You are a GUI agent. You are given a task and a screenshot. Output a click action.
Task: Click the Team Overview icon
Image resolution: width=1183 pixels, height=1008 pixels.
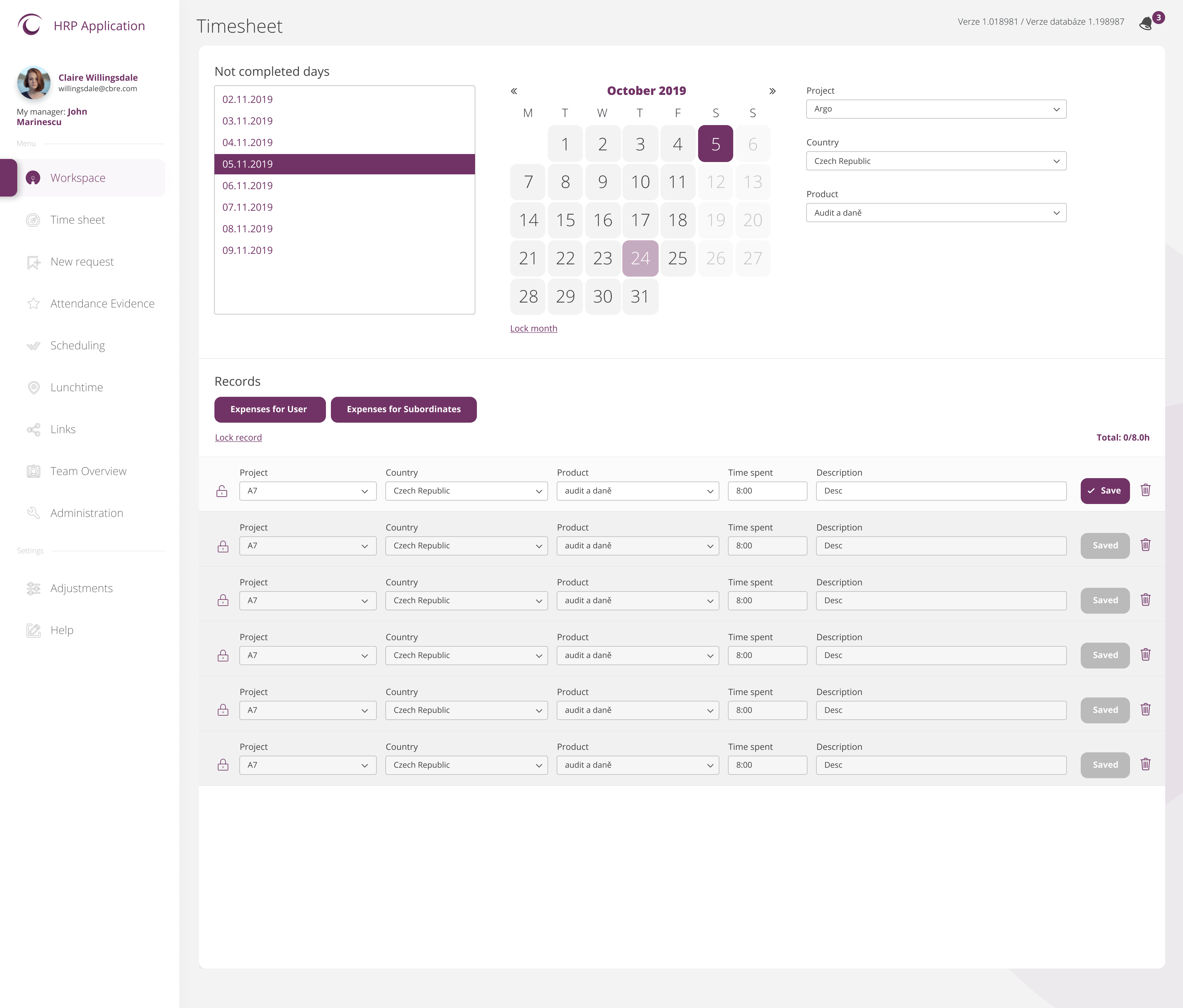pyautogui.click(x=33, y=471)
